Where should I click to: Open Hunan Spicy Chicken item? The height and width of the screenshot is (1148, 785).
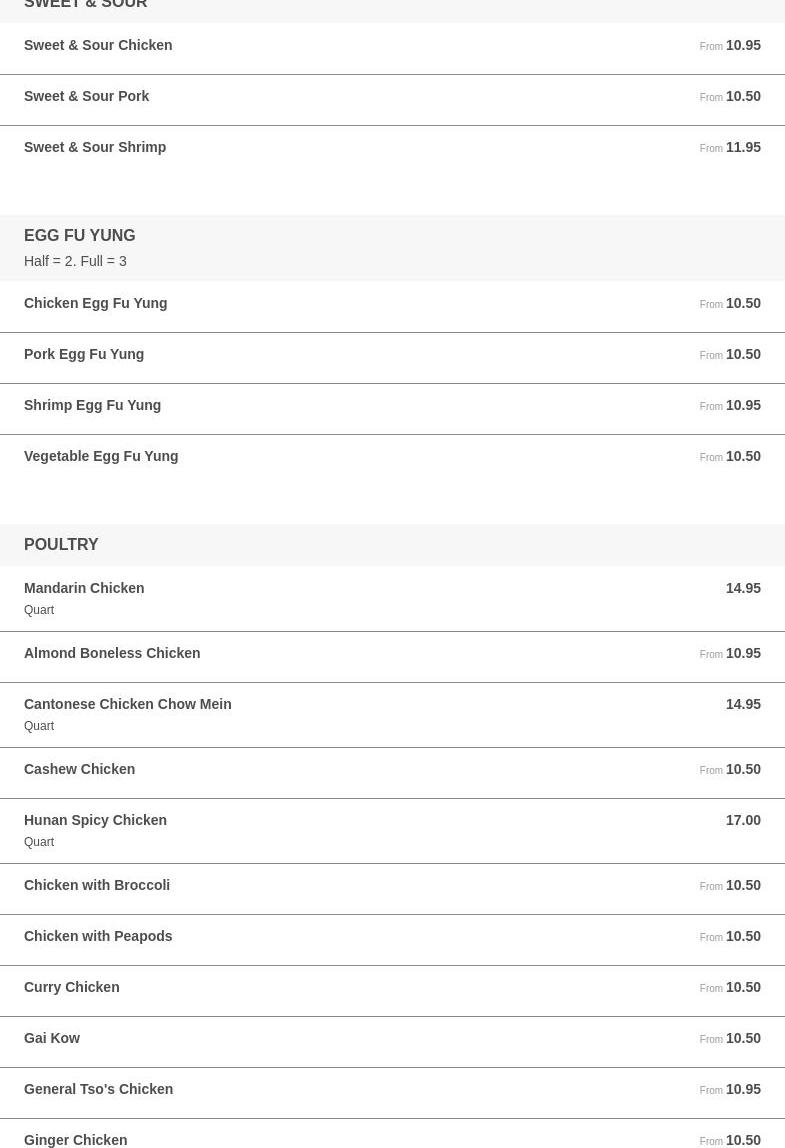tap(392, 831)
